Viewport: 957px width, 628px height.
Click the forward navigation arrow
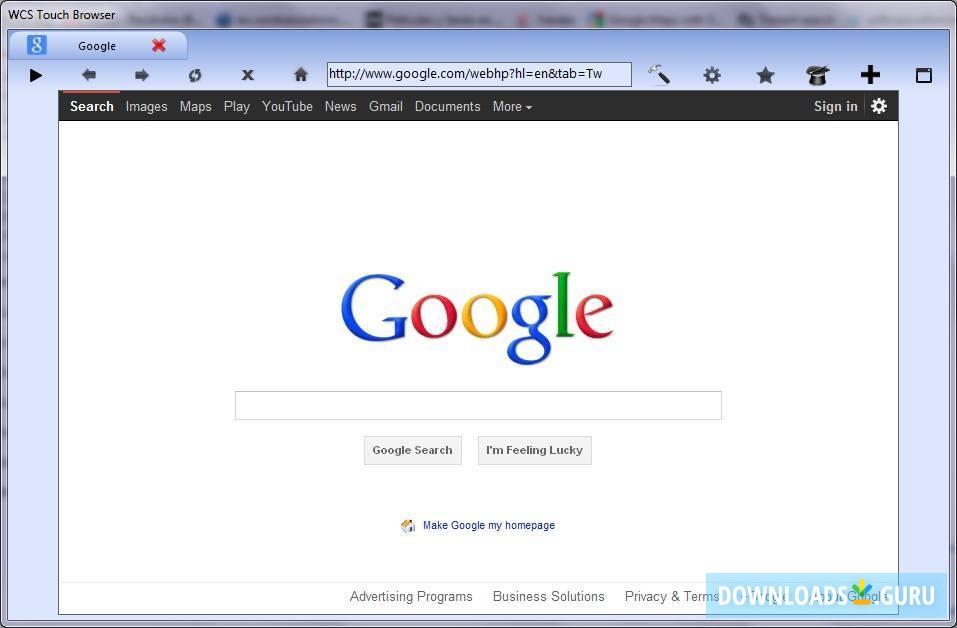141,74
